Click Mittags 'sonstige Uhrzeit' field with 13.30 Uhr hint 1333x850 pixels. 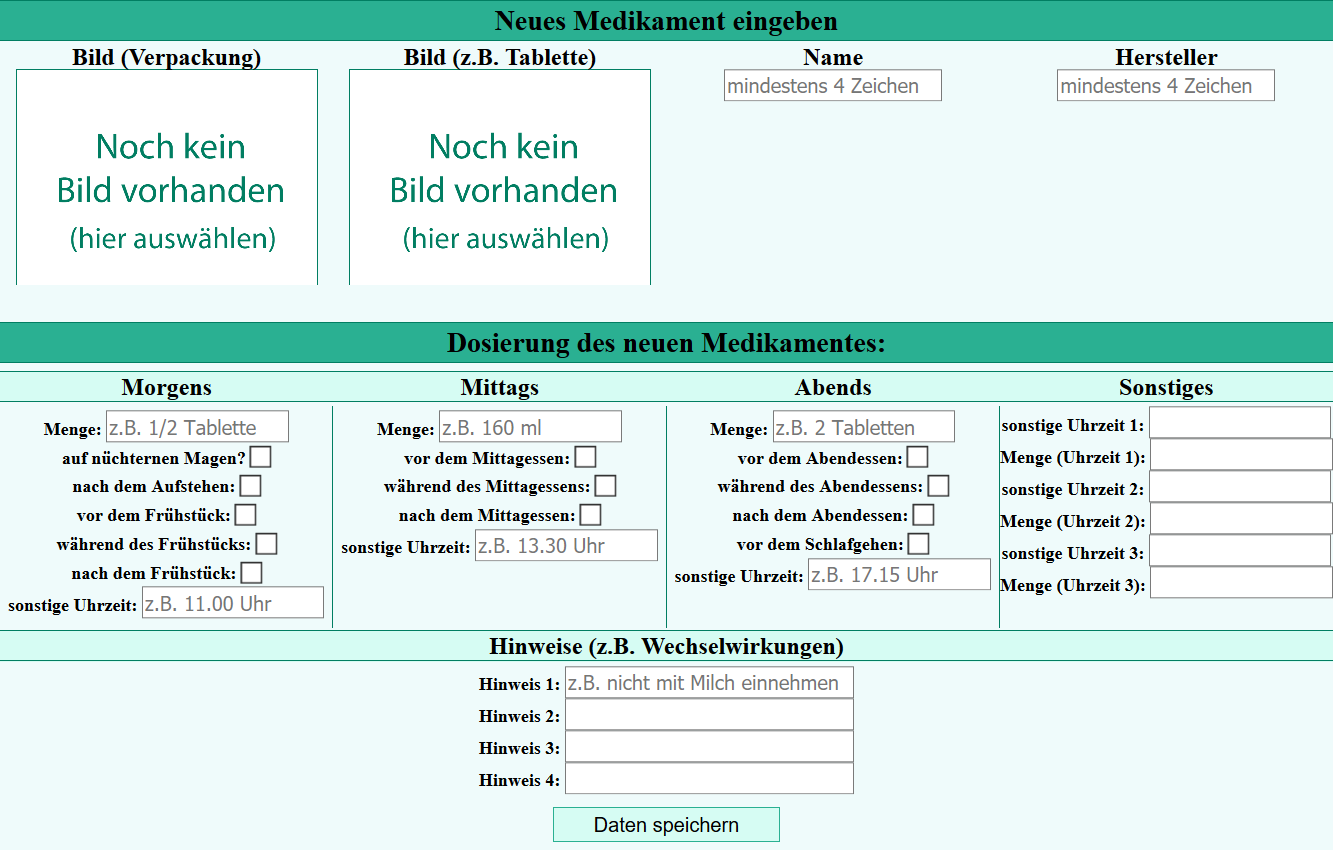[566, 546]
